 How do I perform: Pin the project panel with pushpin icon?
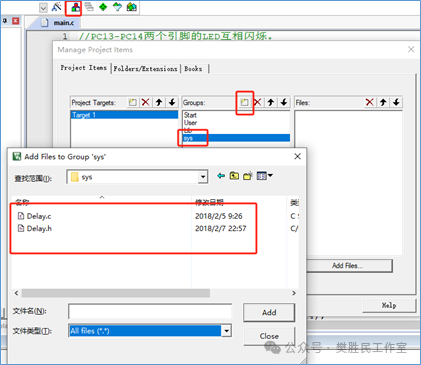coord(5,21)
